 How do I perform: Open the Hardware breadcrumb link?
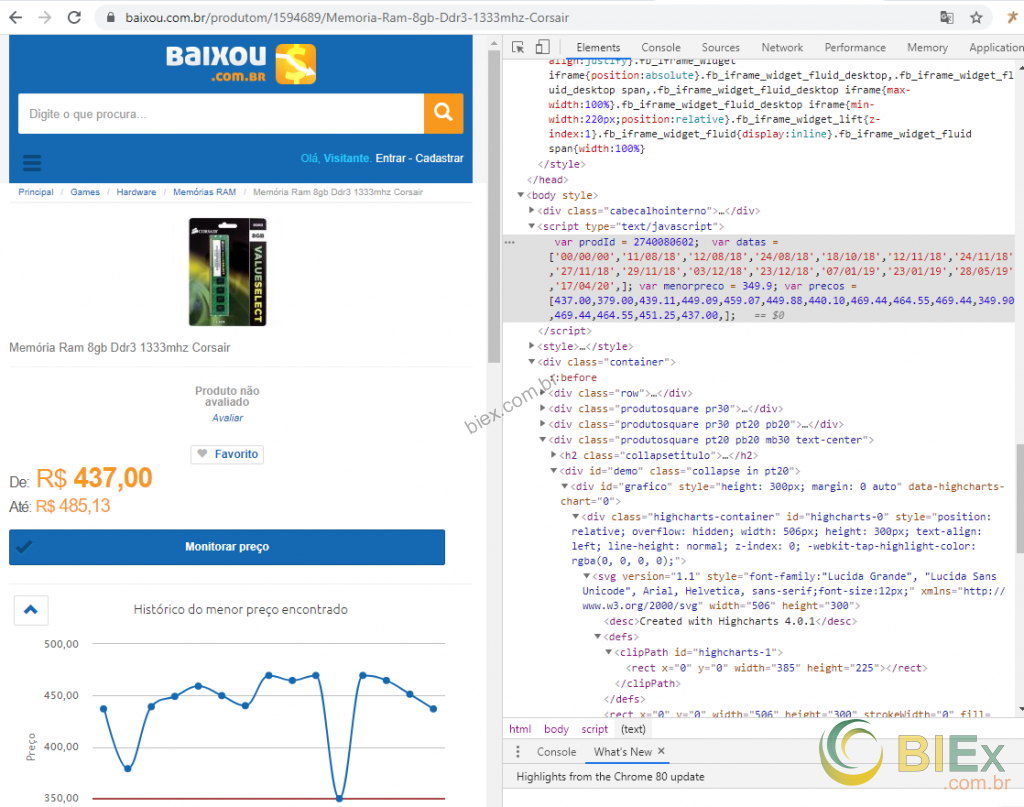[136, 192]
